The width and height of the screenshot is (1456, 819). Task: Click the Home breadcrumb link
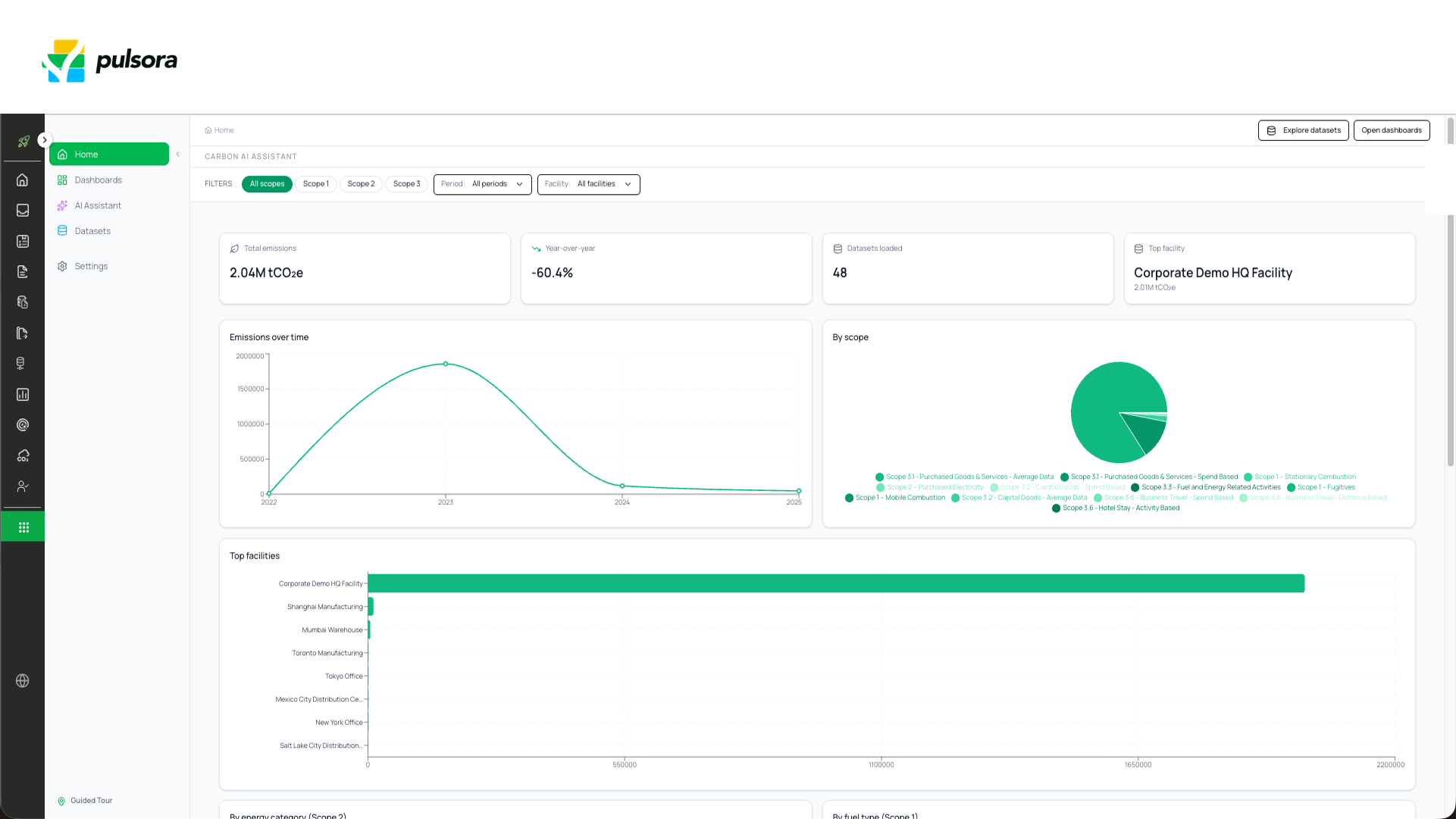pyautogui.click(x=219, y=130)
